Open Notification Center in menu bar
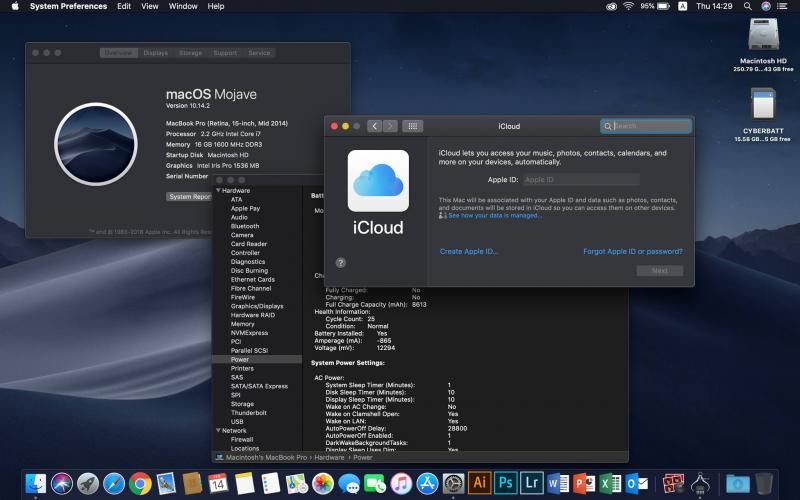The height and width of the screenshot is (500, 800). click(x=782, y=6)
